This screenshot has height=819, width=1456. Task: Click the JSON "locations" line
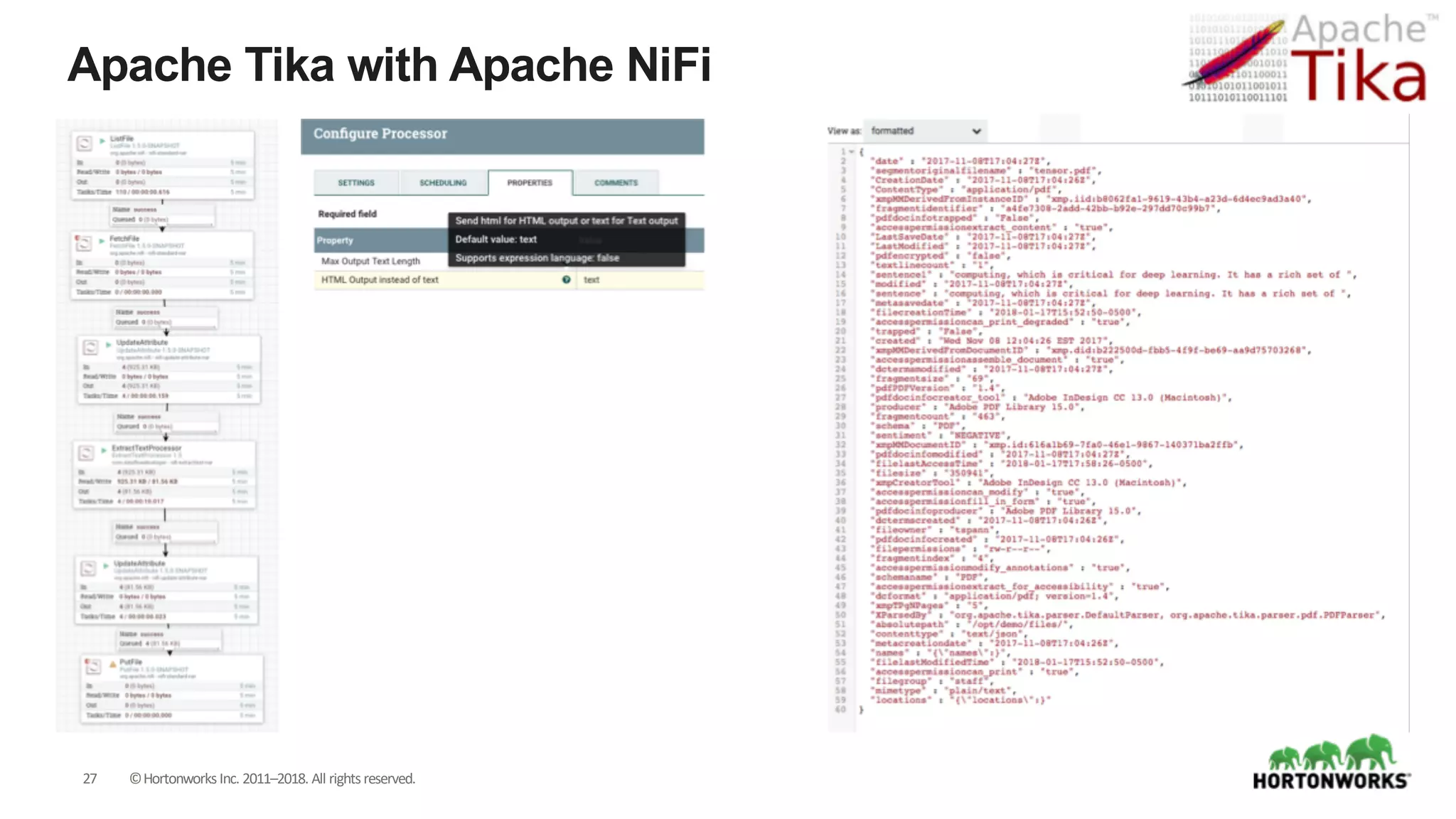click(x=960, y=700)
